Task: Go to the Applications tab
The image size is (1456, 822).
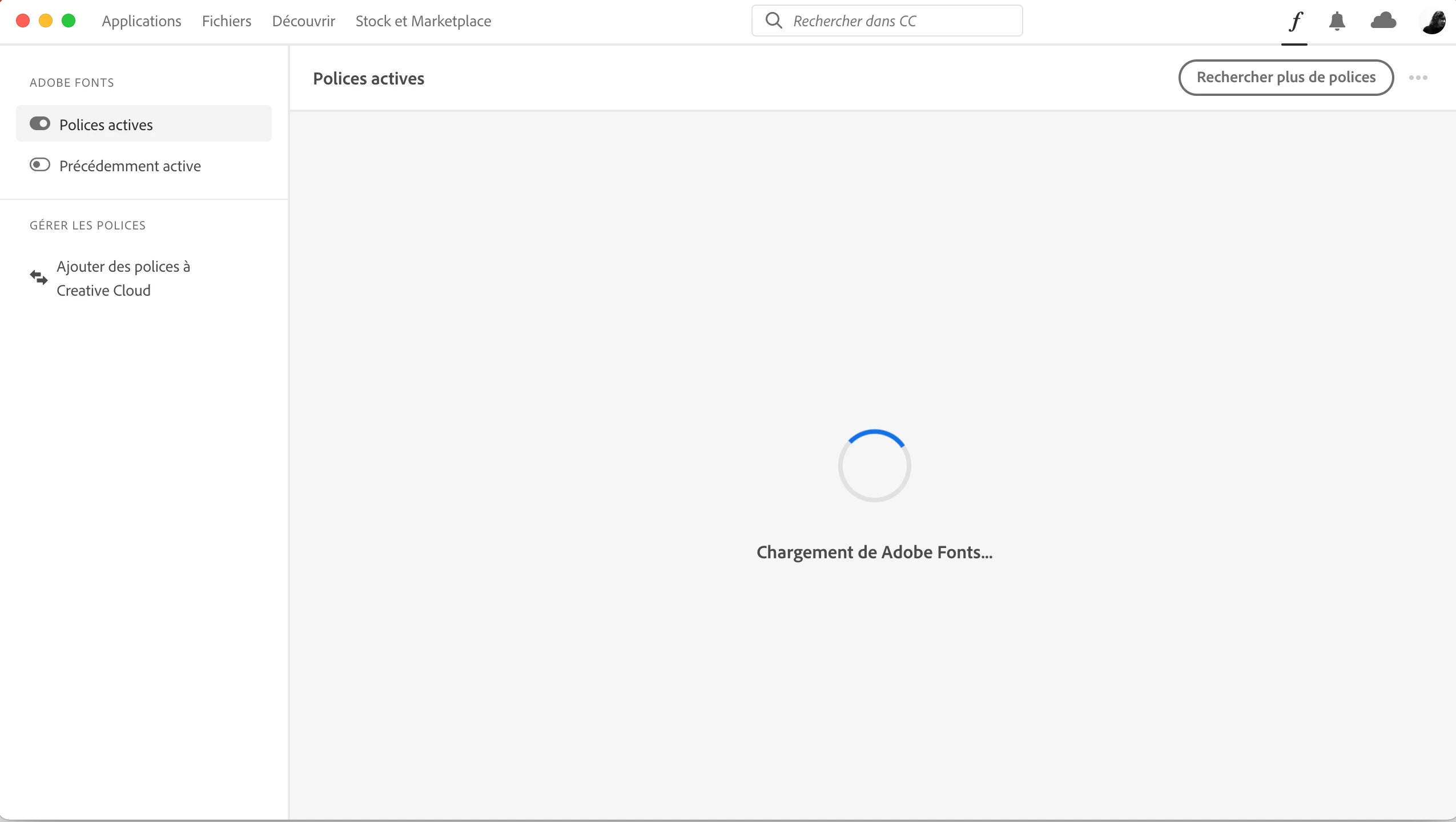Action: pos(142,21)
